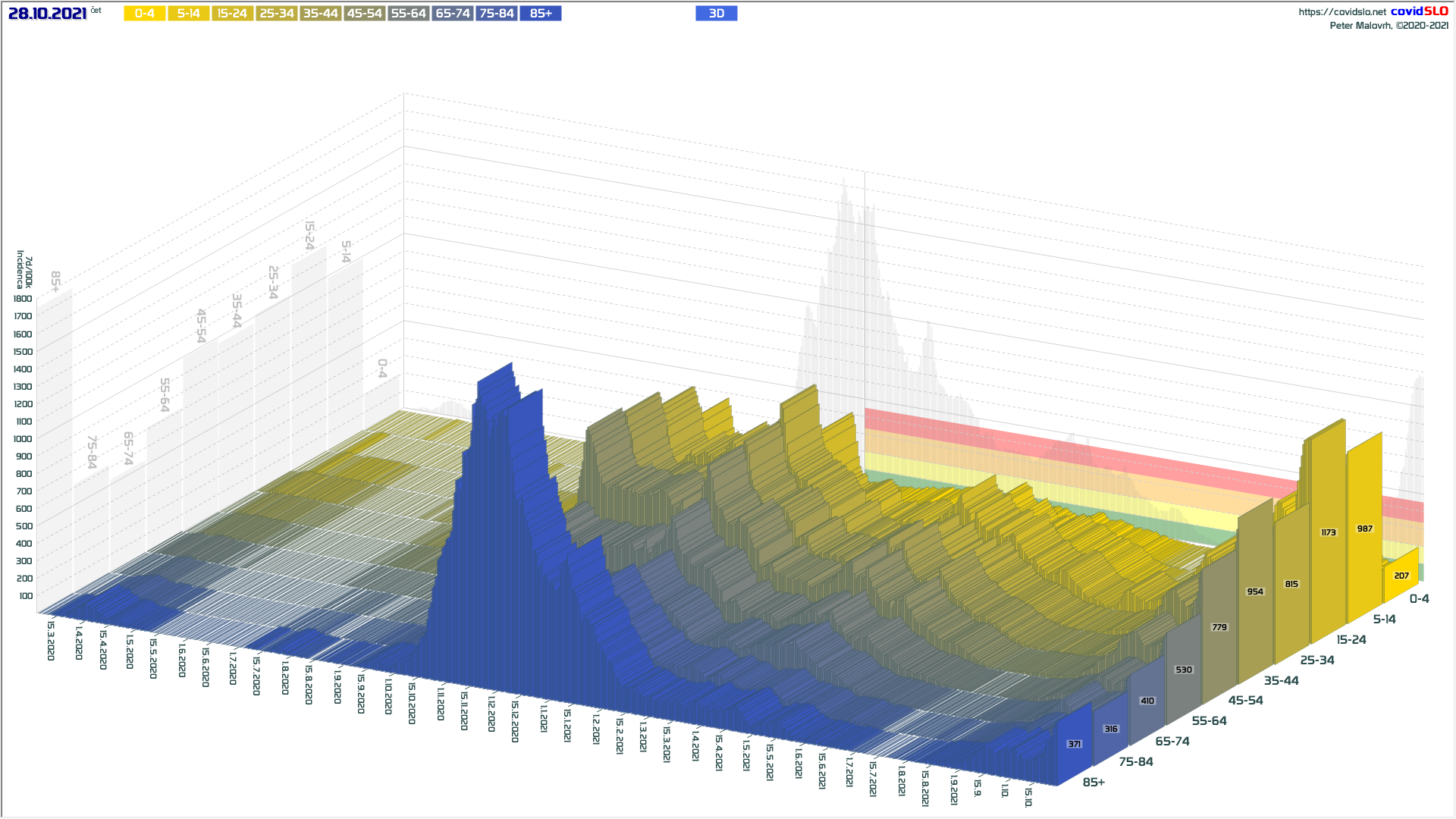Viewport: 1456px width, 819px height.
Task: Toggle the 85+ age group in the legend
Action: (x=541, y=14)
